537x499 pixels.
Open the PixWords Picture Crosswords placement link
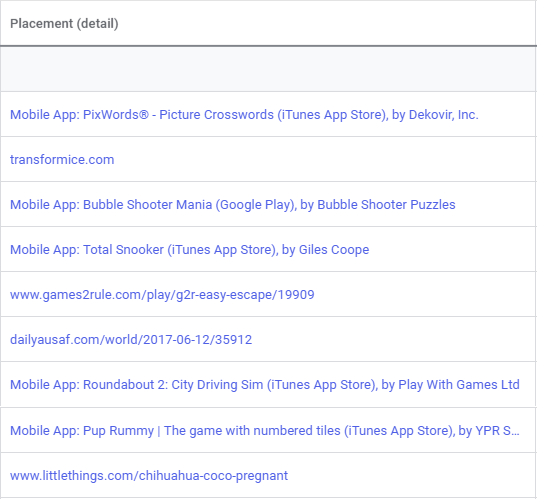pos(244,115)
